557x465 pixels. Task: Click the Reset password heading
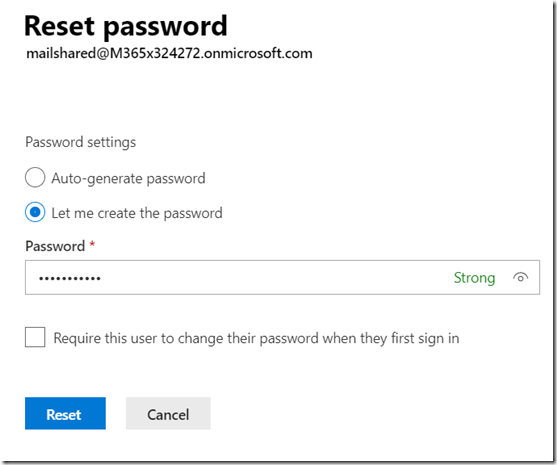126,26
